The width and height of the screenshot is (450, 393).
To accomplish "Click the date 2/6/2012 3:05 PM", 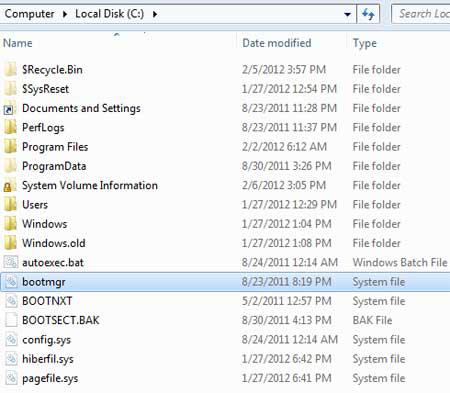I will point(284,186).
